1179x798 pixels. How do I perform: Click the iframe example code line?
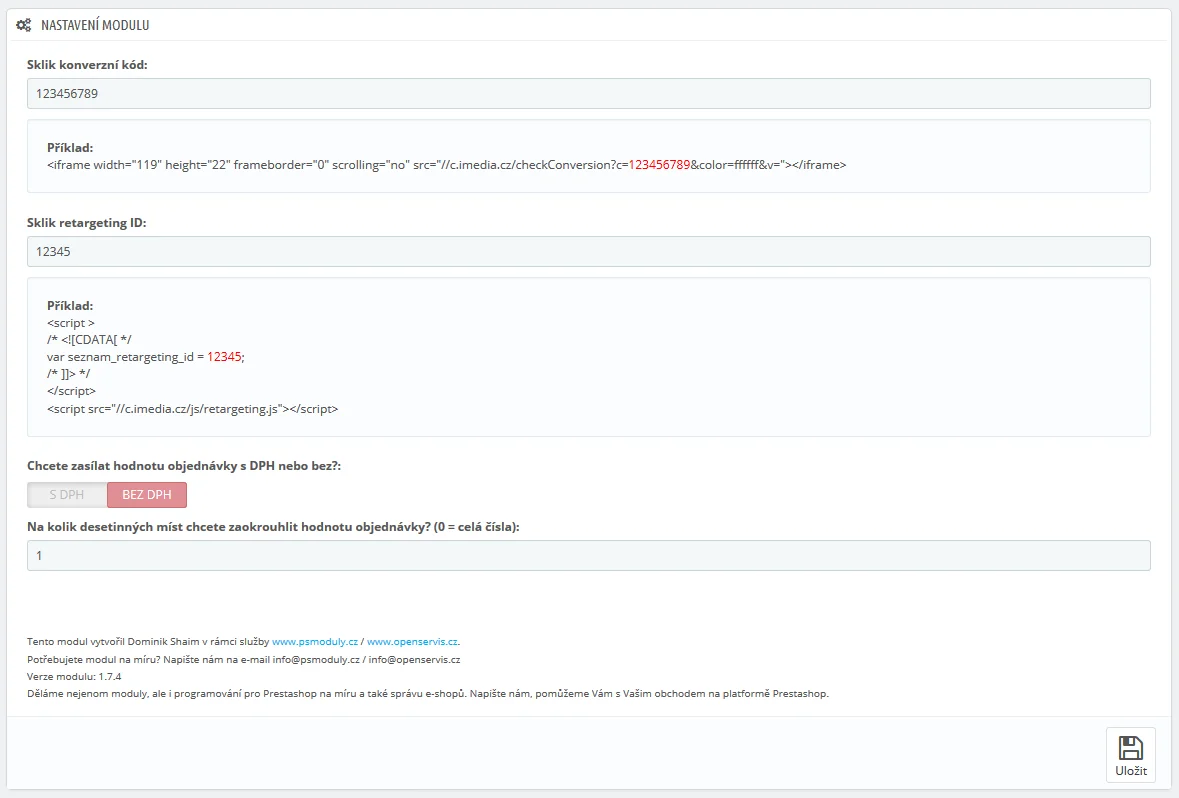[446, 165]
